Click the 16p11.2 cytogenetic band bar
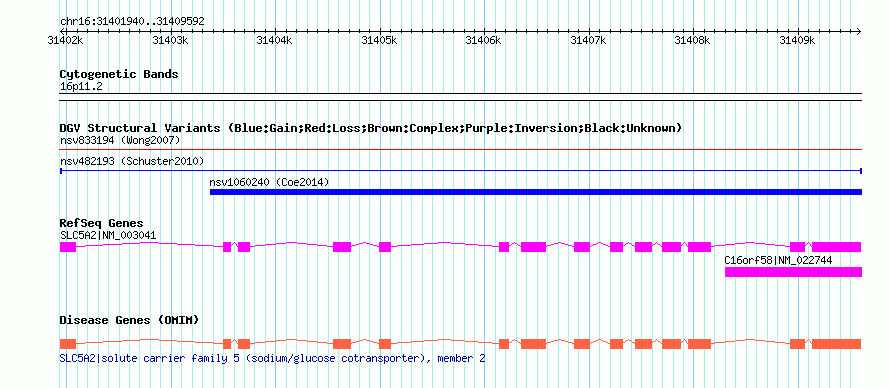The width and height of the screenshot is (890, 388). coord(461,97)
